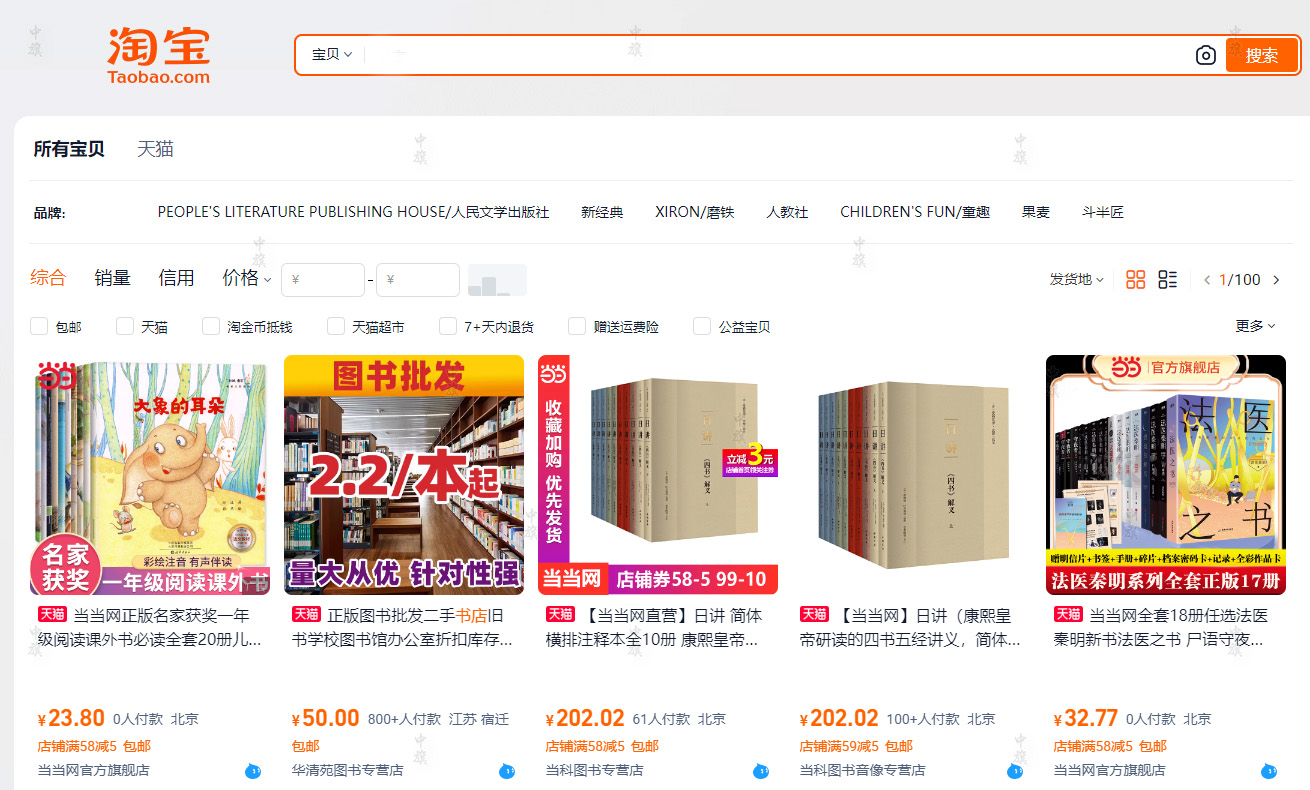Expand the 发货地 dropdown
The image size is (1310, 790).
point(1075,280)
